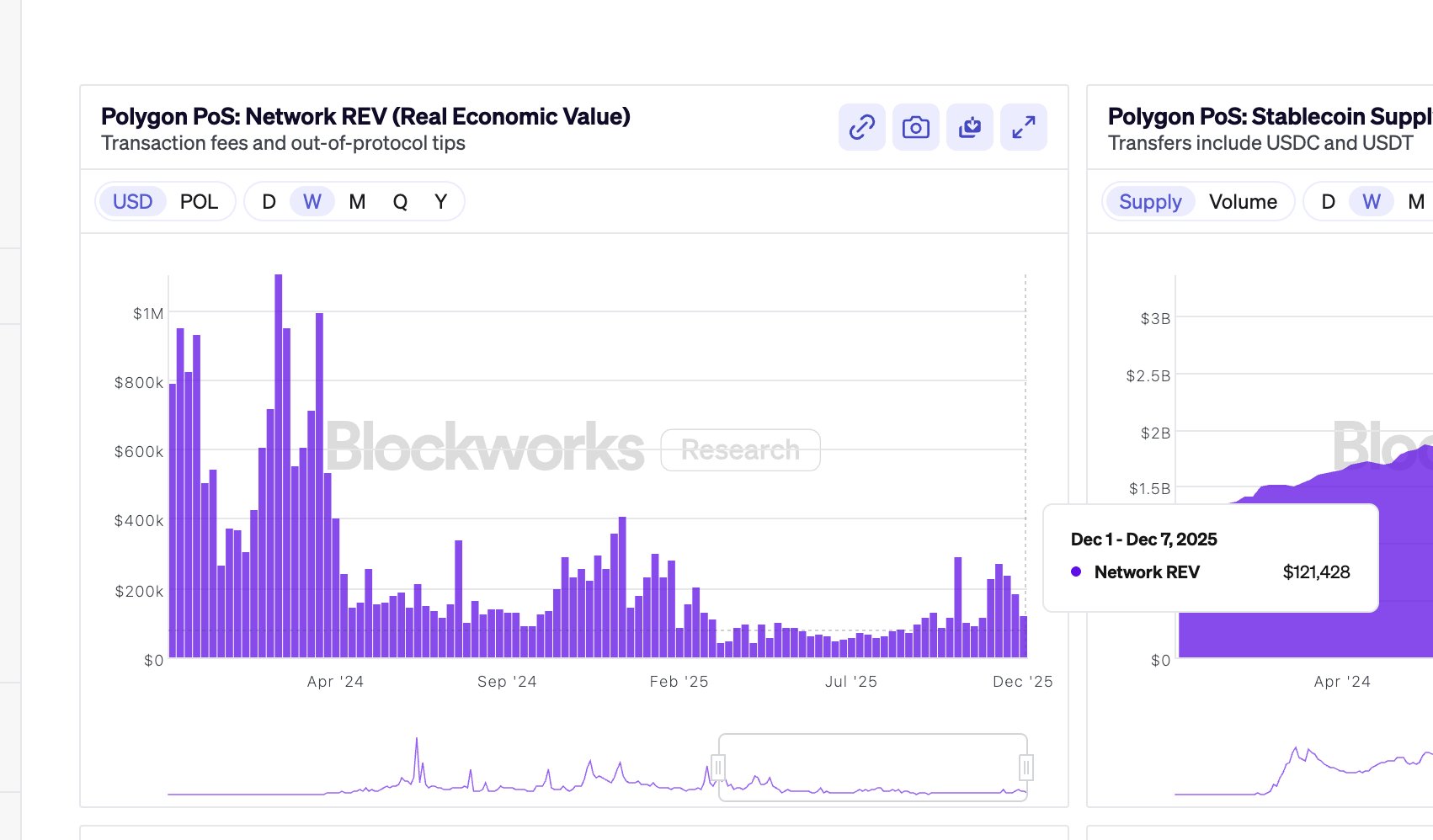Screen dimensions: 1433x840
Task: Select Supply view in Stablecoin chart
Action: pyautogui.click(x=1149, y=202)
